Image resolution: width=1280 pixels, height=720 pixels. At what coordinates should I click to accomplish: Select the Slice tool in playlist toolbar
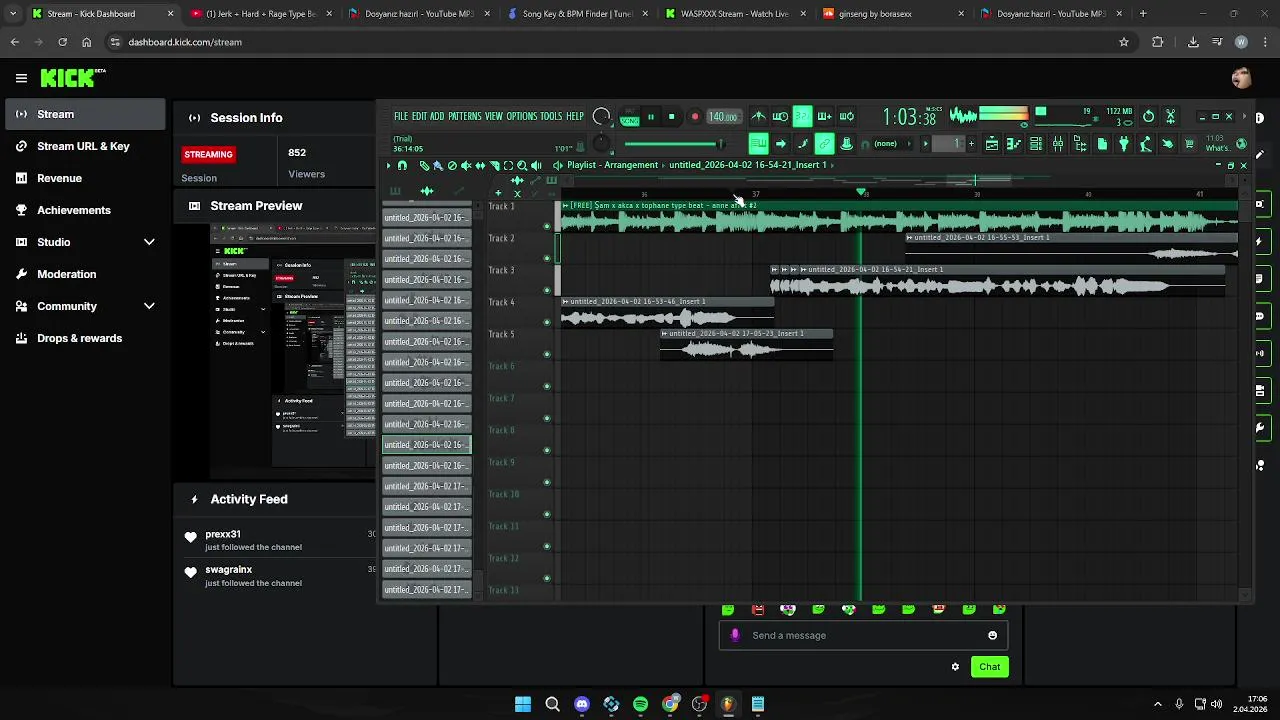click(x=494, y=165)
